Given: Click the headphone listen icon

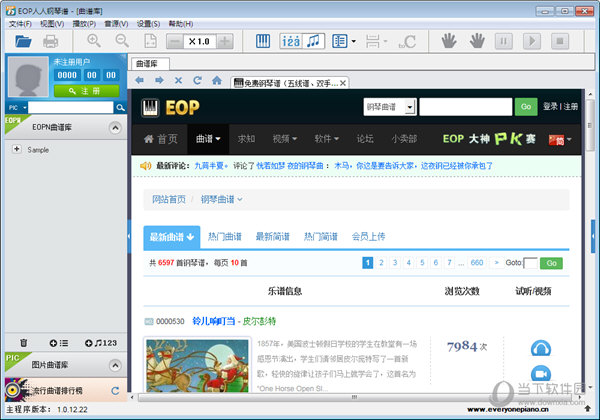Looking at the screenshot, I should click(x=541, y=348).
